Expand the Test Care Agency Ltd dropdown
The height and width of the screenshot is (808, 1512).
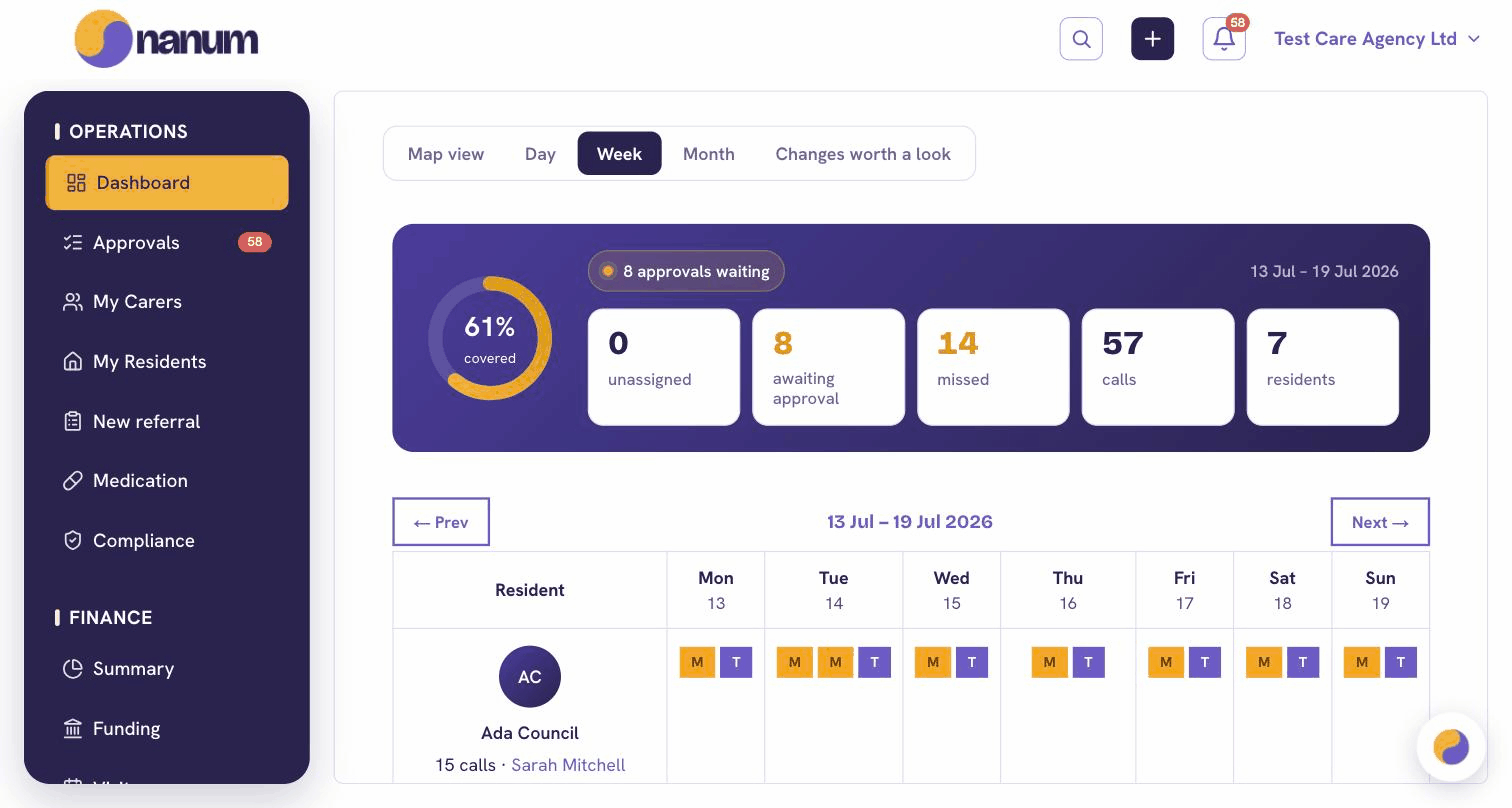(x=1376, y=39)
